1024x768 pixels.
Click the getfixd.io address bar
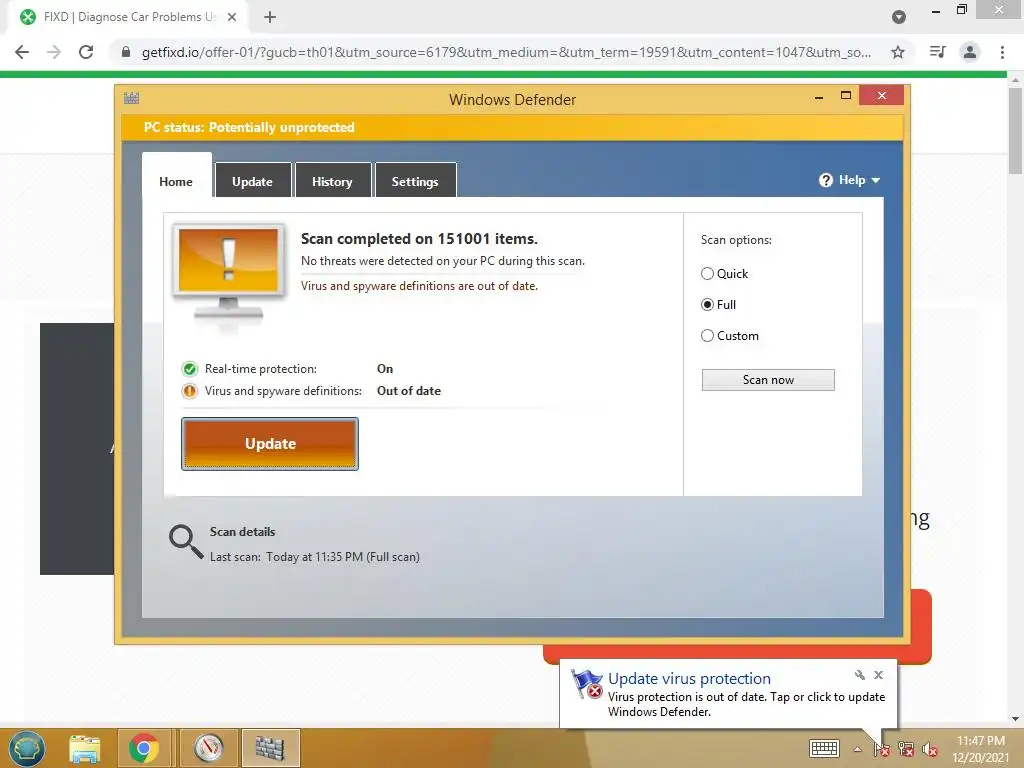click(506, 52)
